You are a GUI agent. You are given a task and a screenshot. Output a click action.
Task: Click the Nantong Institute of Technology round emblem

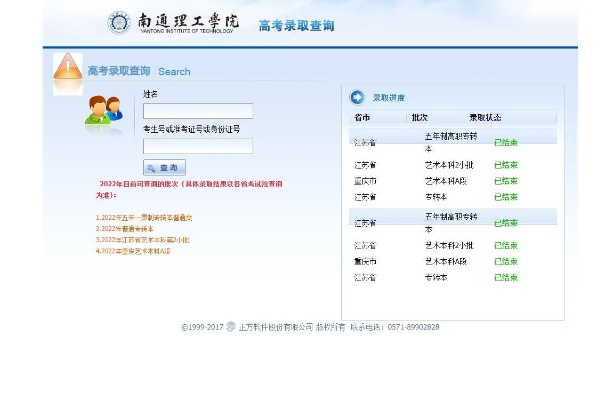click(x=119, y=23)
